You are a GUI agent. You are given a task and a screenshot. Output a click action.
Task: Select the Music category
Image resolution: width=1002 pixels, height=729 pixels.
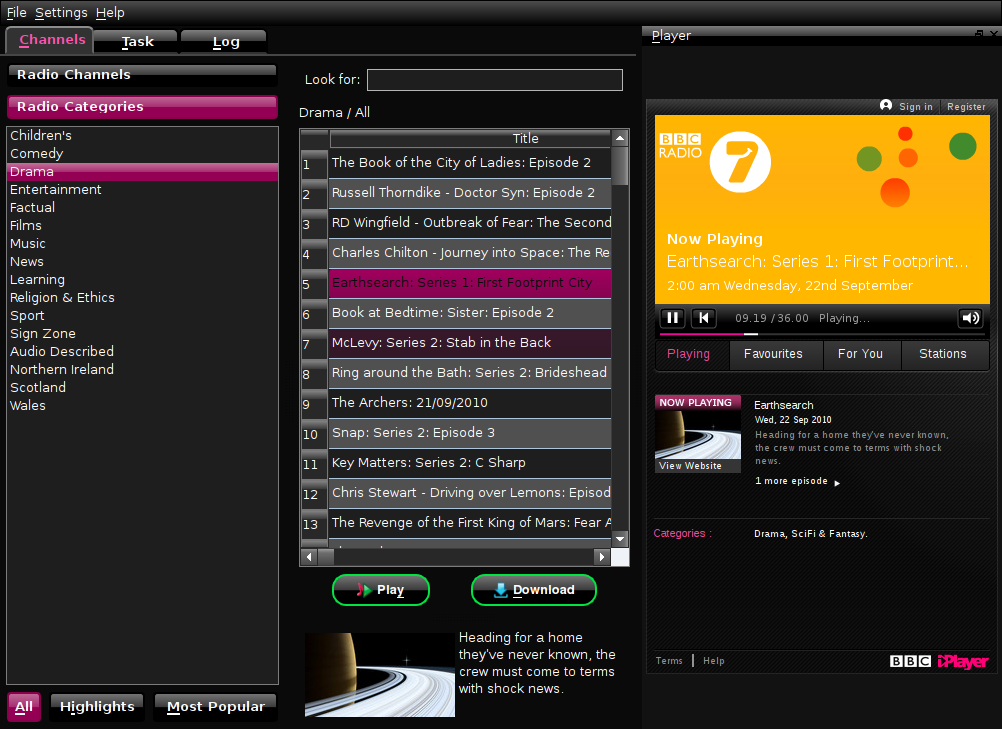143,243
